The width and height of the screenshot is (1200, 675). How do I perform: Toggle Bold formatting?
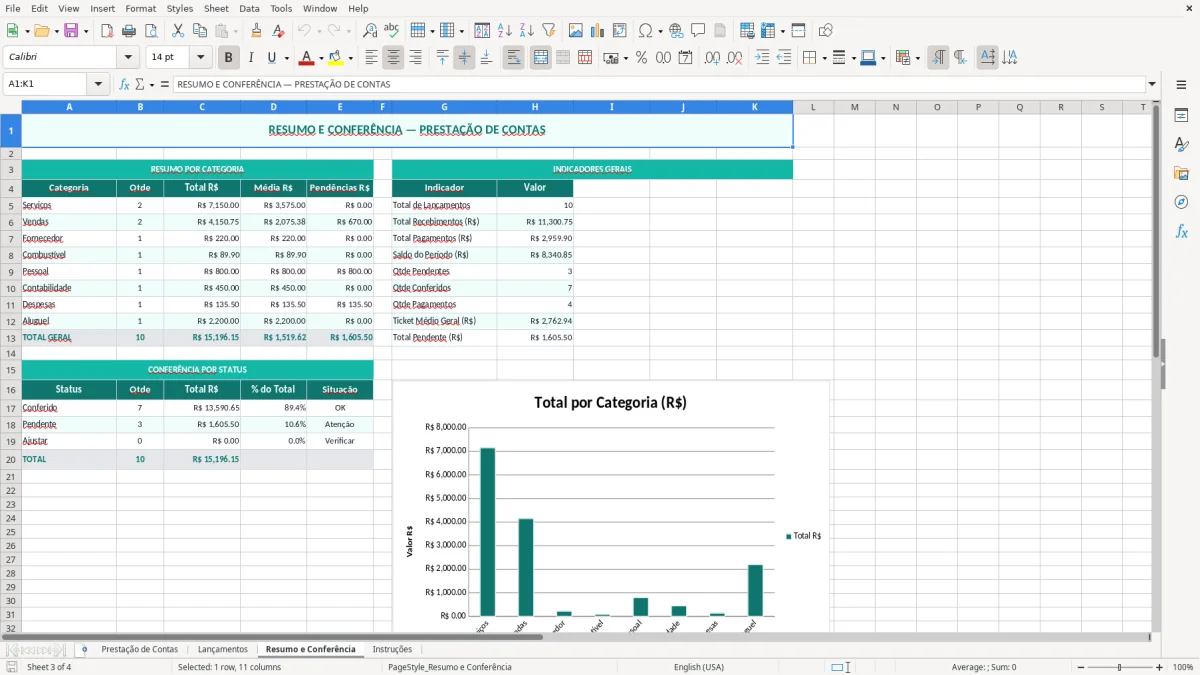coord(228,58)
